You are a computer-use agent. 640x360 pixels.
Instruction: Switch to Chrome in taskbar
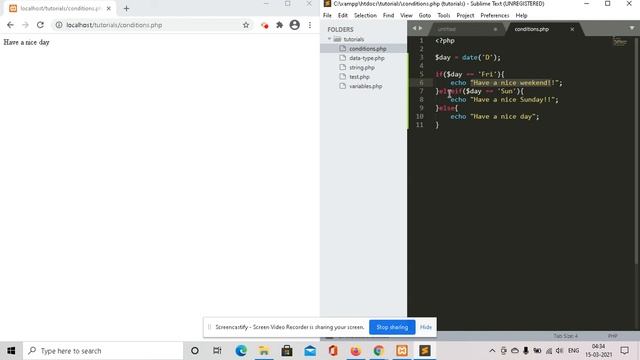point(379,351)
